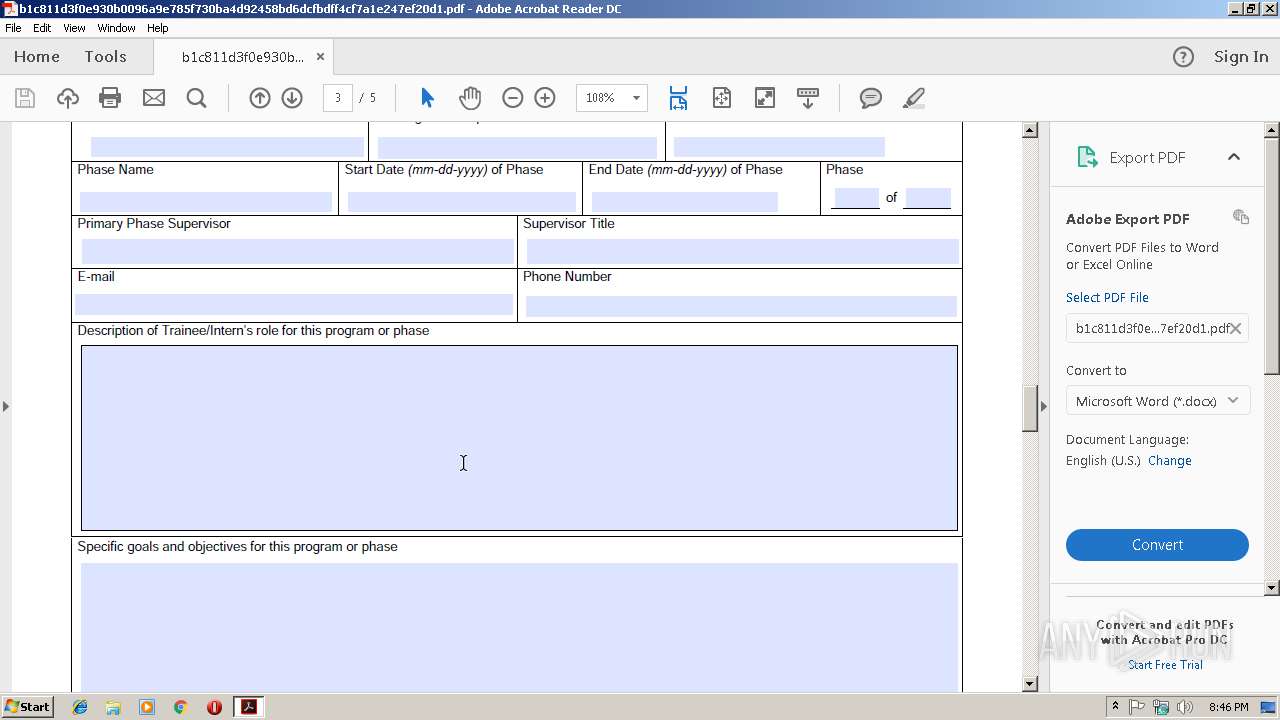Close the document tab
The height and width of the screenshot is (720, 1280).
coord(320,57)
